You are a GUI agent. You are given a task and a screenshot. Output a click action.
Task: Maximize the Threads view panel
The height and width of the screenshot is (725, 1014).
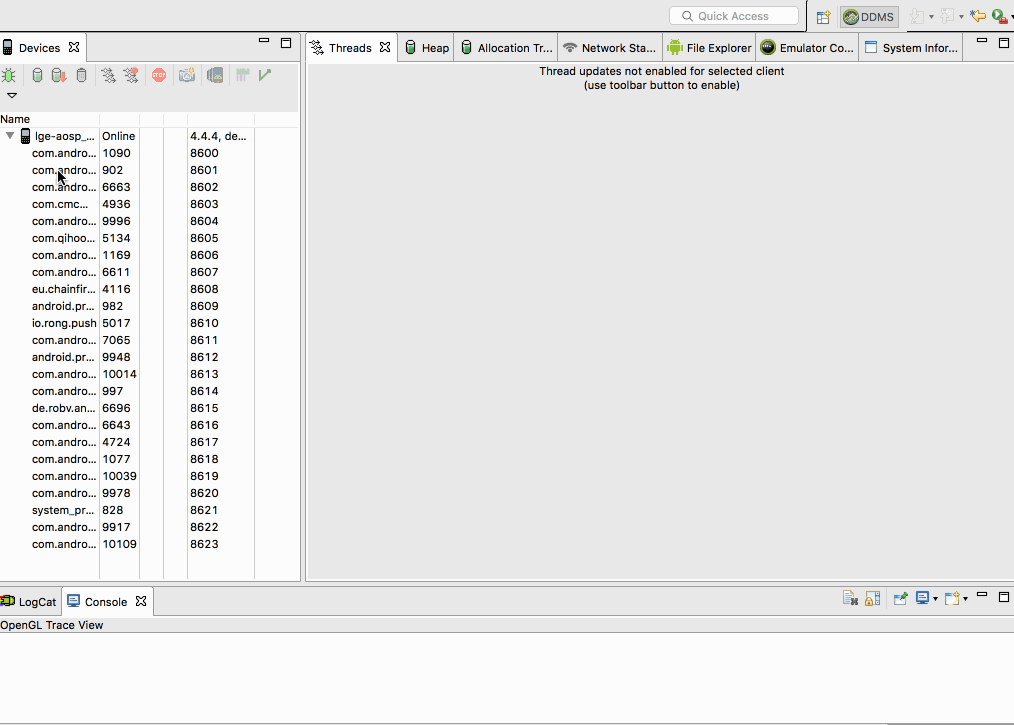(x=1004, y=43)
